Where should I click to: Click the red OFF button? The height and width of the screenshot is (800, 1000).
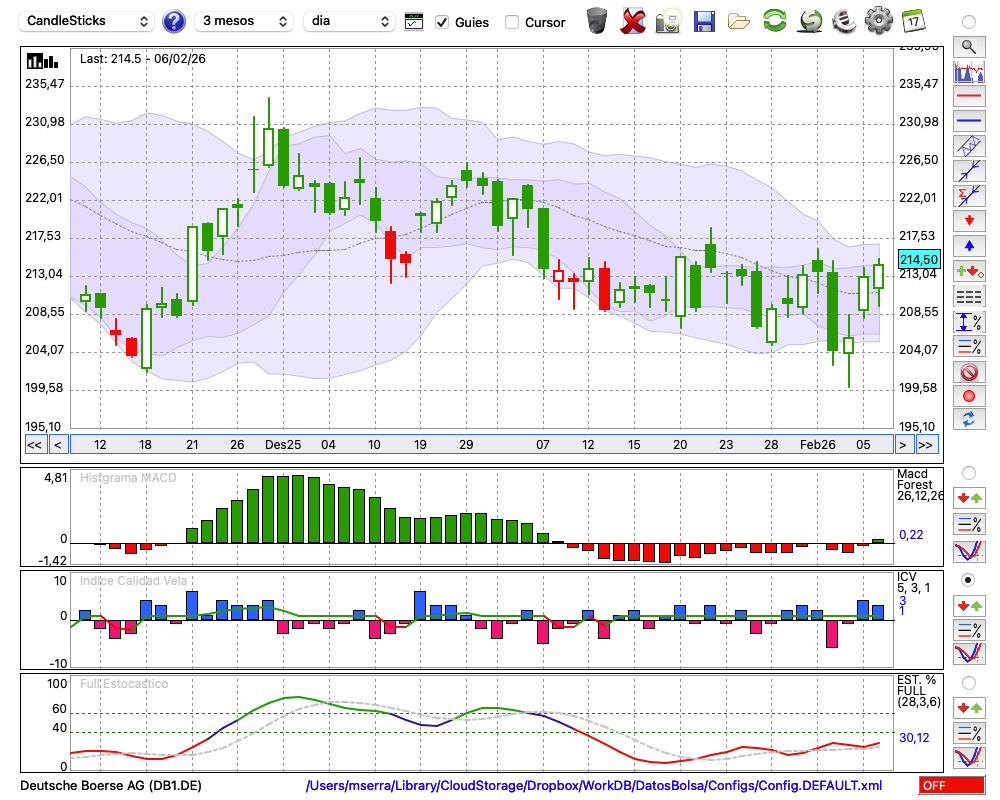click(951, 786)
